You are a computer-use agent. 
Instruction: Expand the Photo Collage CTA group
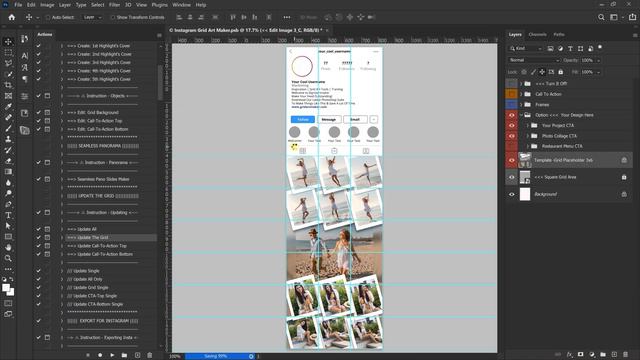(x=527, y=136)
